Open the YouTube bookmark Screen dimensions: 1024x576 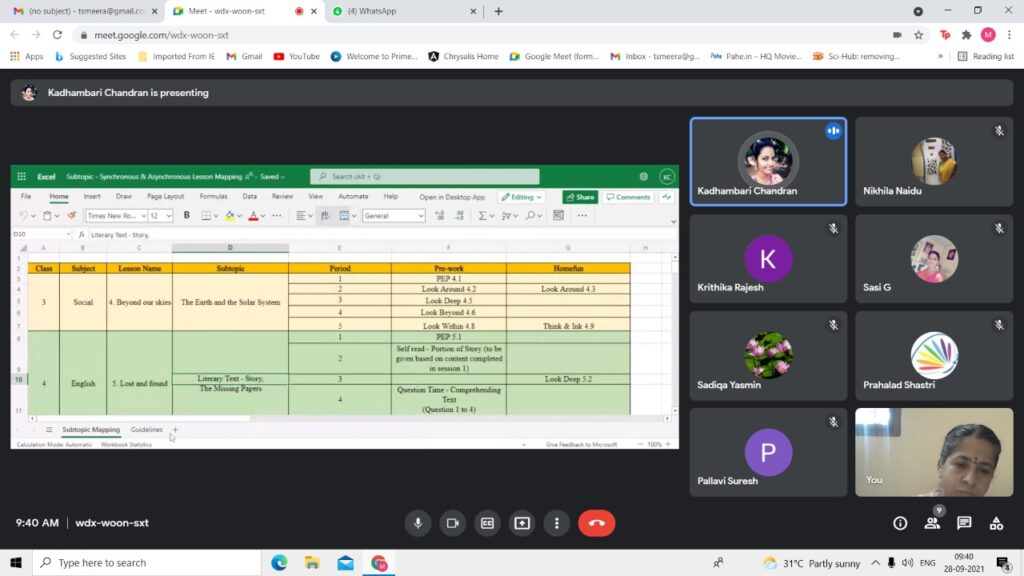[297, 56]
